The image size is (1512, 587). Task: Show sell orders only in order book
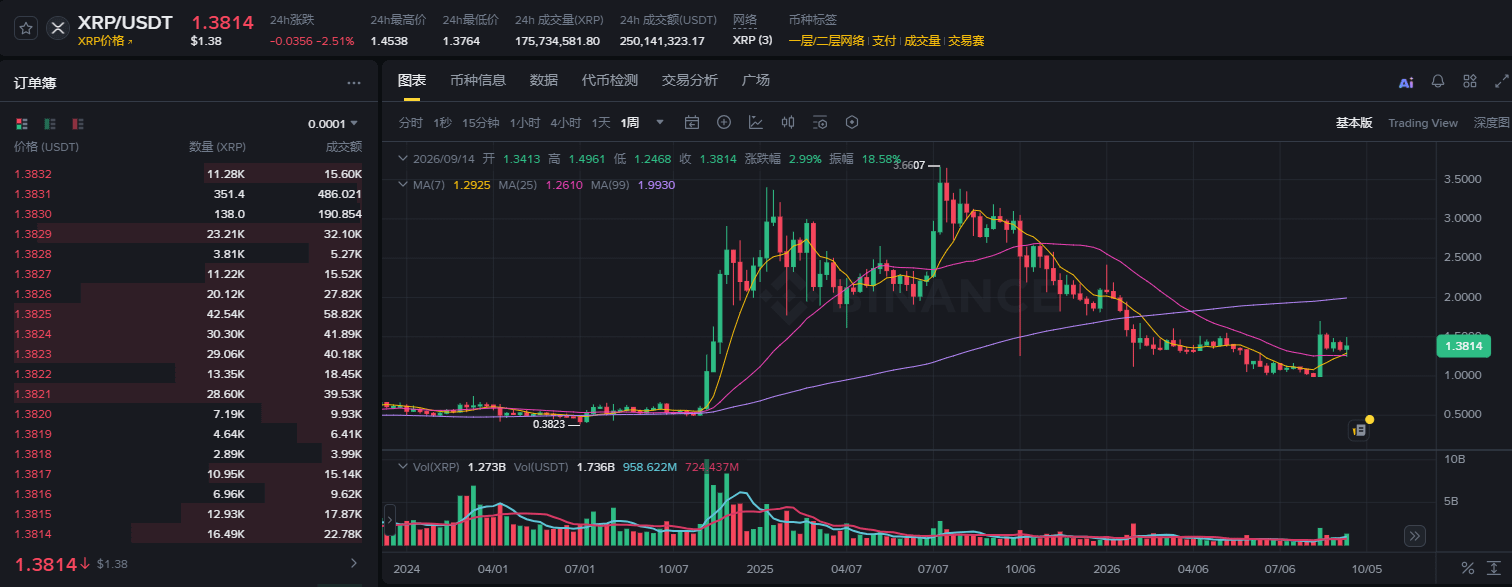click(x=78, y=124)
